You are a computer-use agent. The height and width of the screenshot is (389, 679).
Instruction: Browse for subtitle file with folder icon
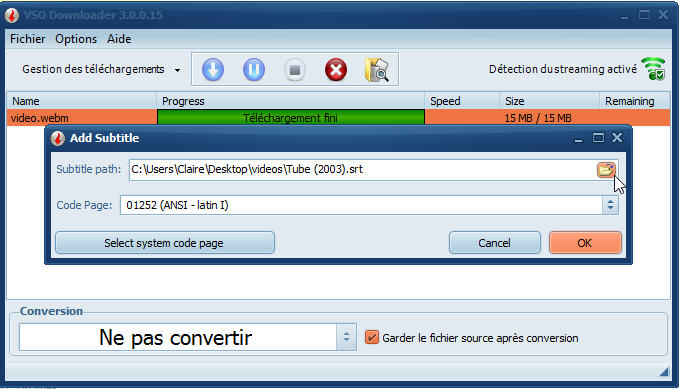coord(606,170)
